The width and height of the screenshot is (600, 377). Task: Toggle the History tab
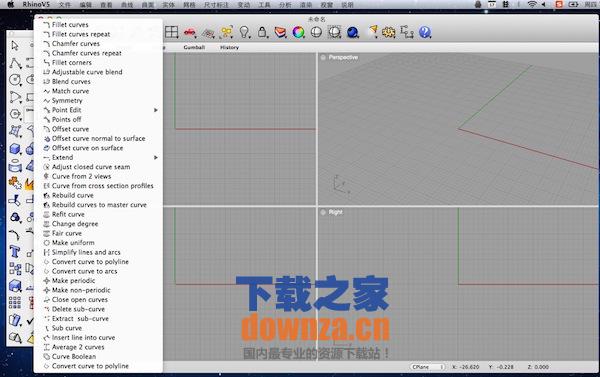point(229,47)
